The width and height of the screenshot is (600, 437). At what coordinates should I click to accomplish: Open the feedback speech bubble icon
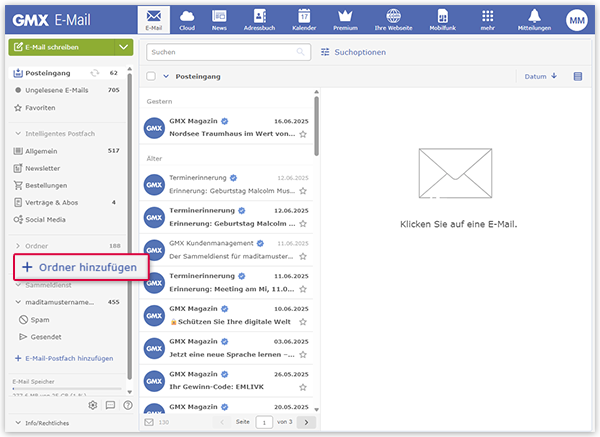click(x=110, y=405)
